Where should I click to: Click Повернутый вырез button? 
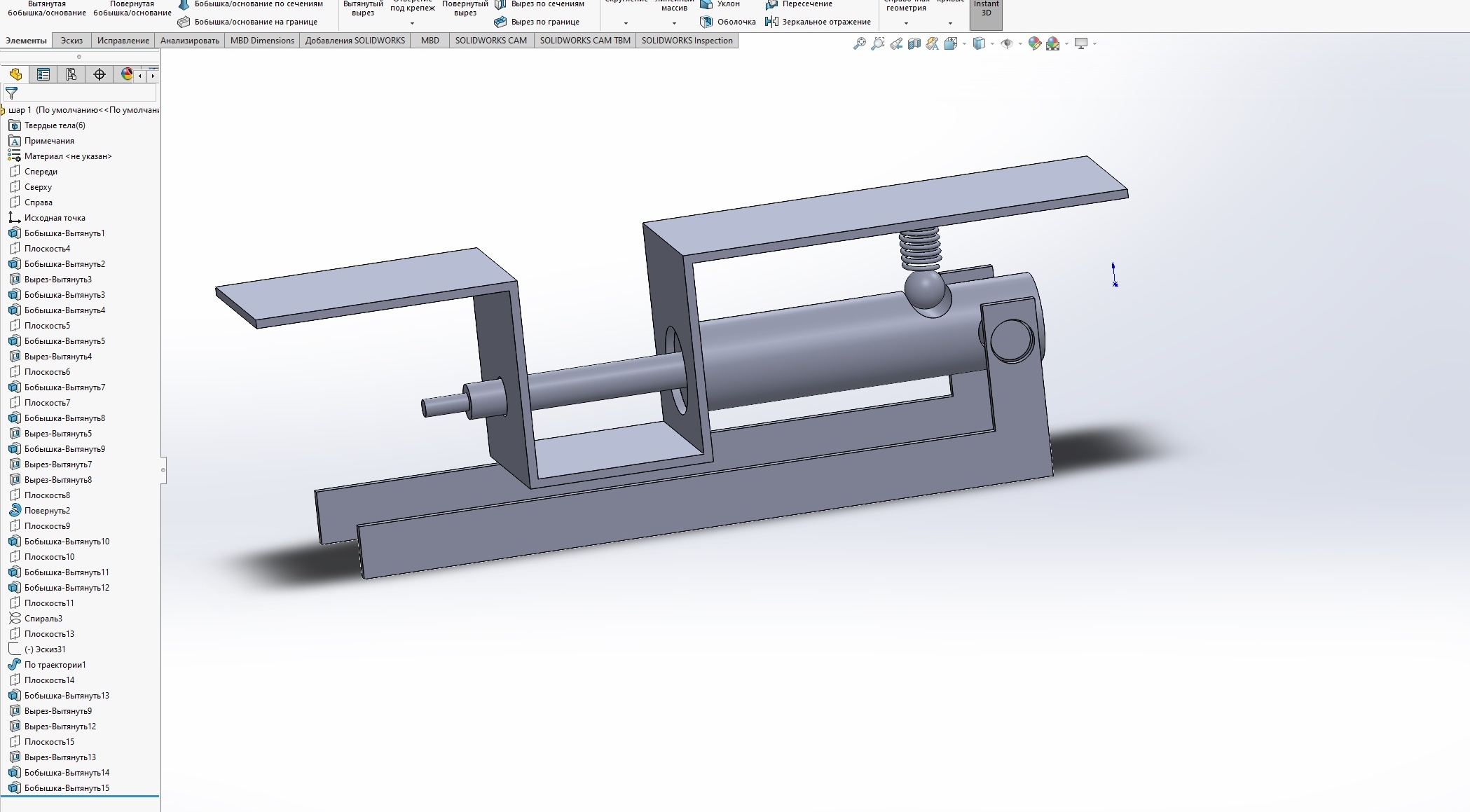coord(465,8)
